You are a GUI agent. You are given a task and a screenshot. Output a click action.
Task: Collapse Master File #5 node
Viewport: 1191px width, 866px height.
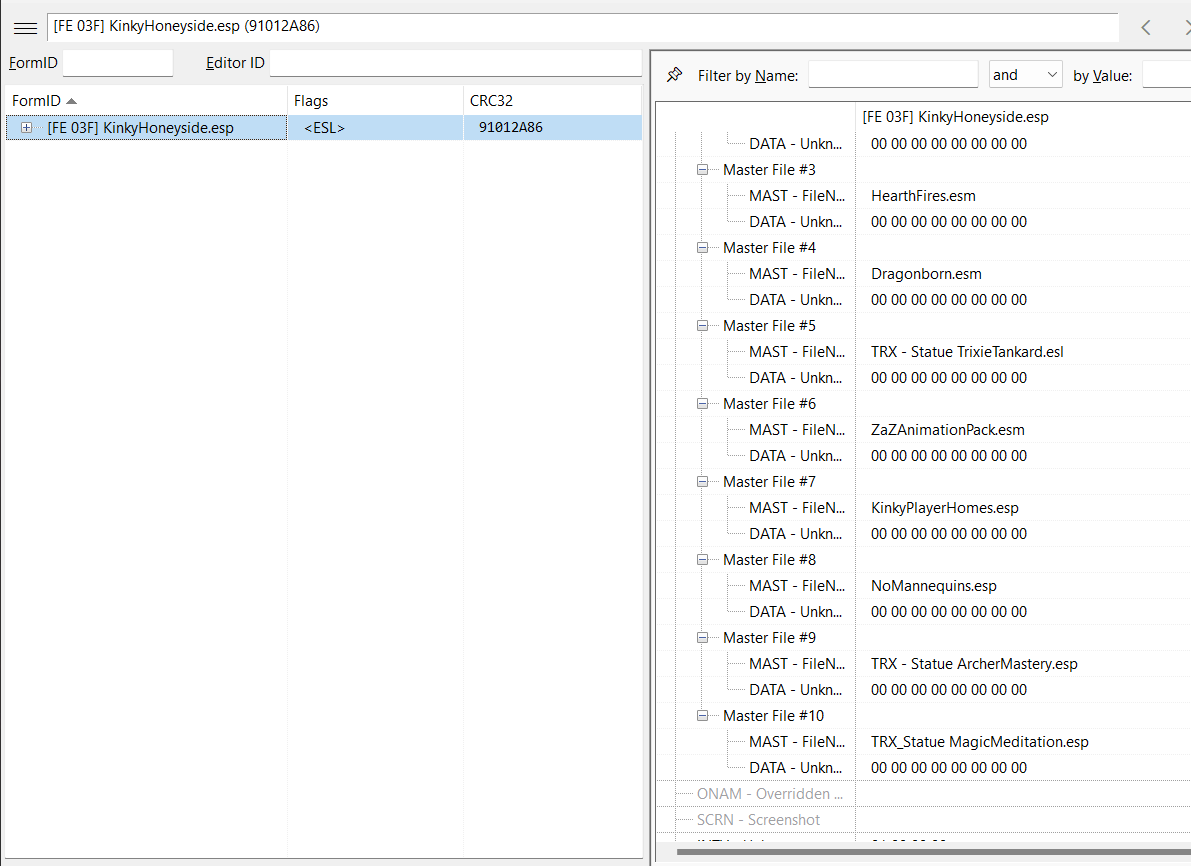coord(703,326)
